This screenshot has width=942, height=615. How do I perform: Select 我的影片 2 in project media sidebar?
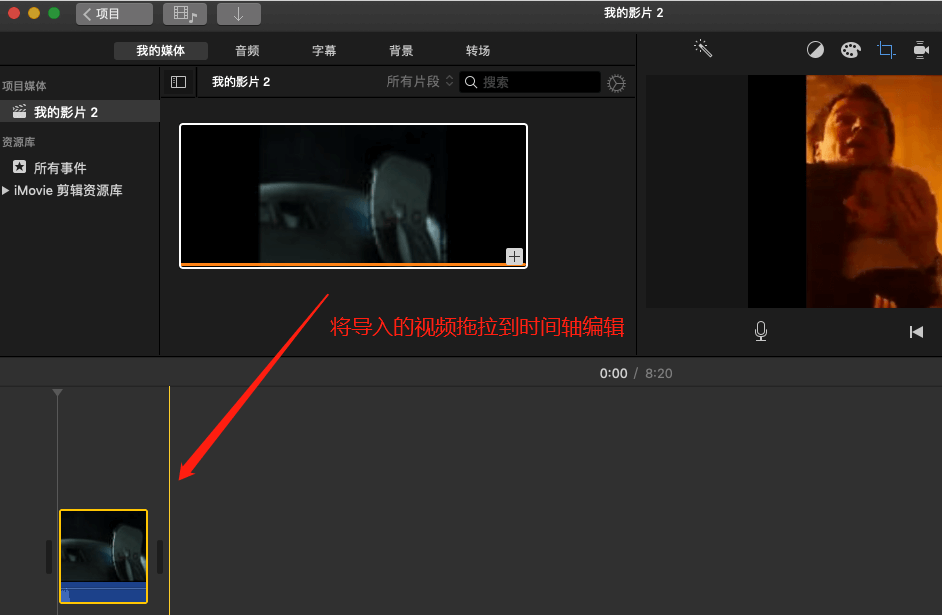[80, 112]
